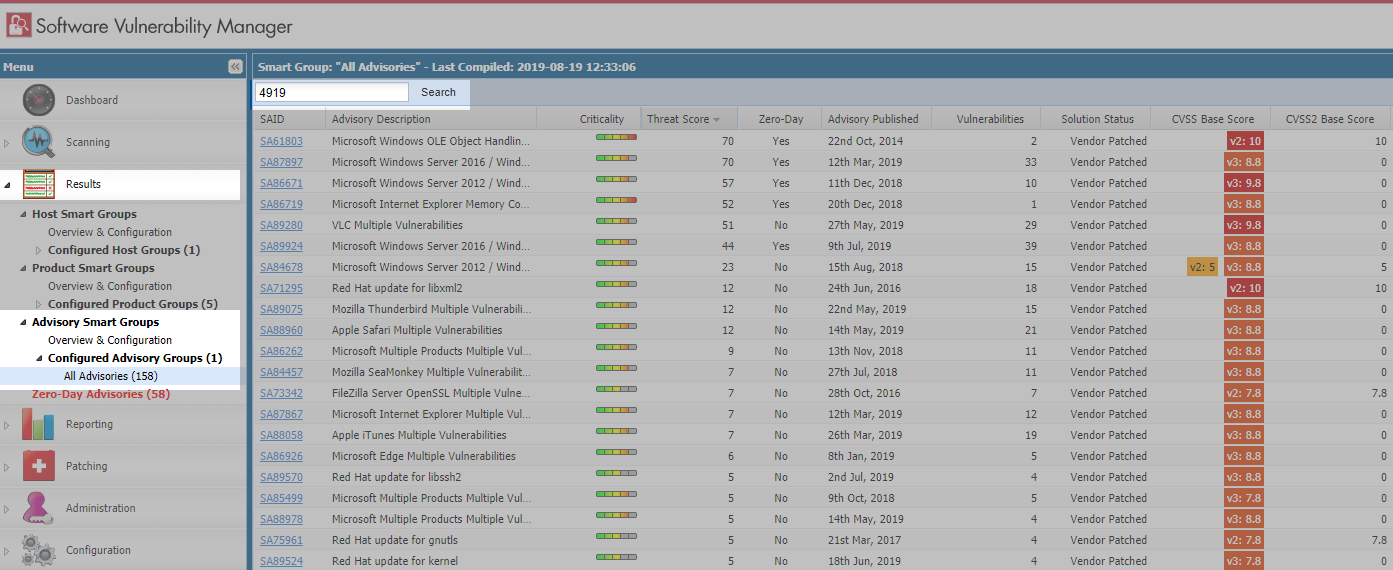This screenshot has width=1393, height=570.
Task: Click '22nd Oct, 2014' published date
Action: tap(865, 141)
